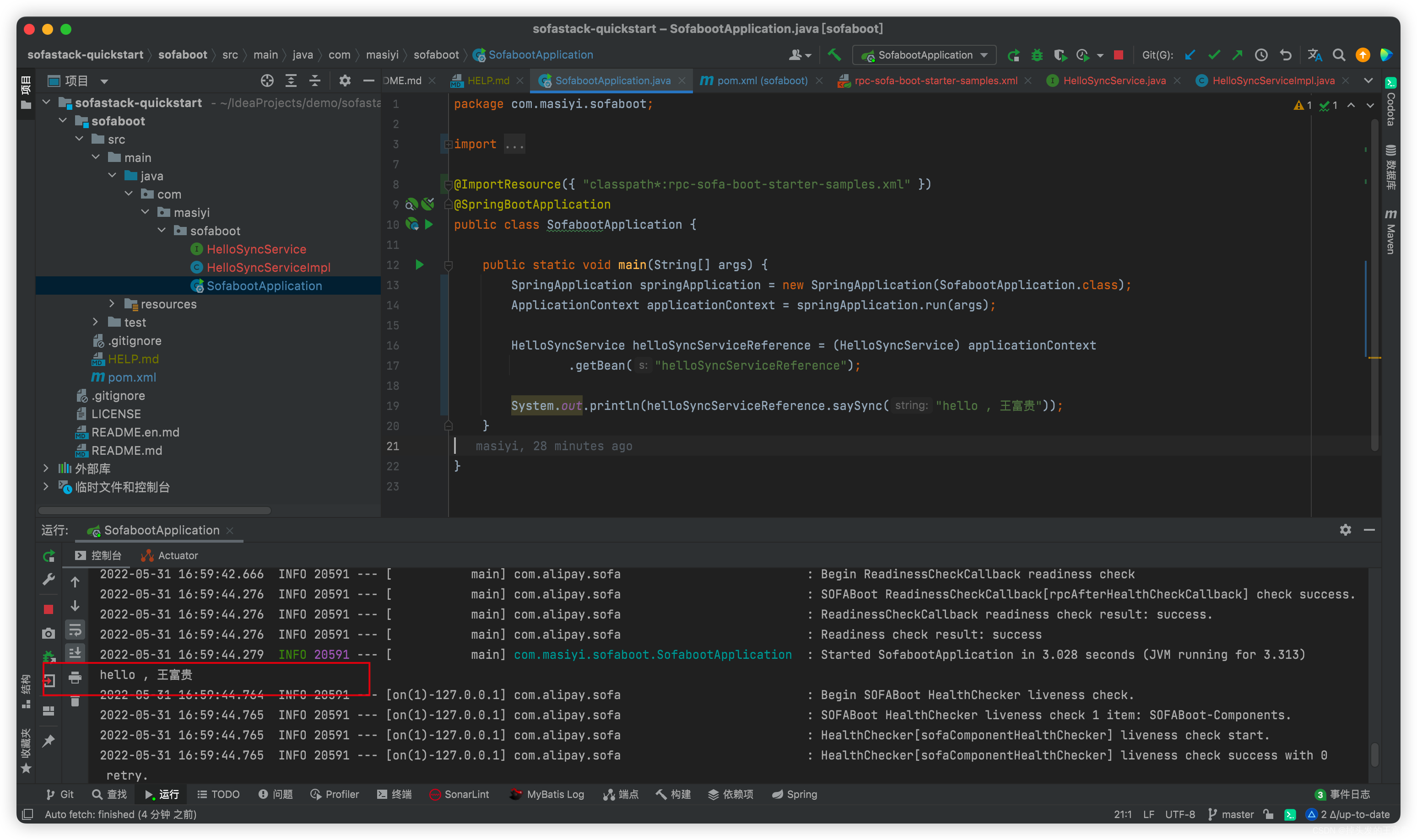Viewport: 1417px width, 840px height.
Task: Select HelloSyncServiceImpl in project tree
Action: tap(268, 267)
